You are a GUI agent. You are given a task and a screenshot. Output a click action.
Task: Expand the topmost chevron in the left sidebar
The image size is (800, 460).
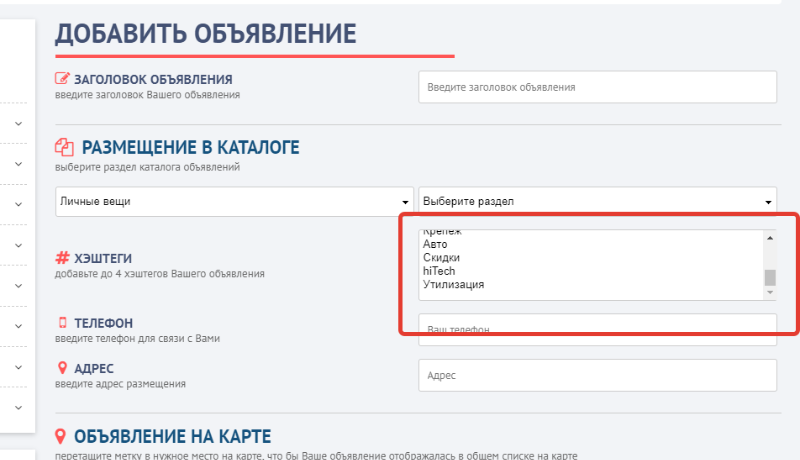tap(19, 123)
